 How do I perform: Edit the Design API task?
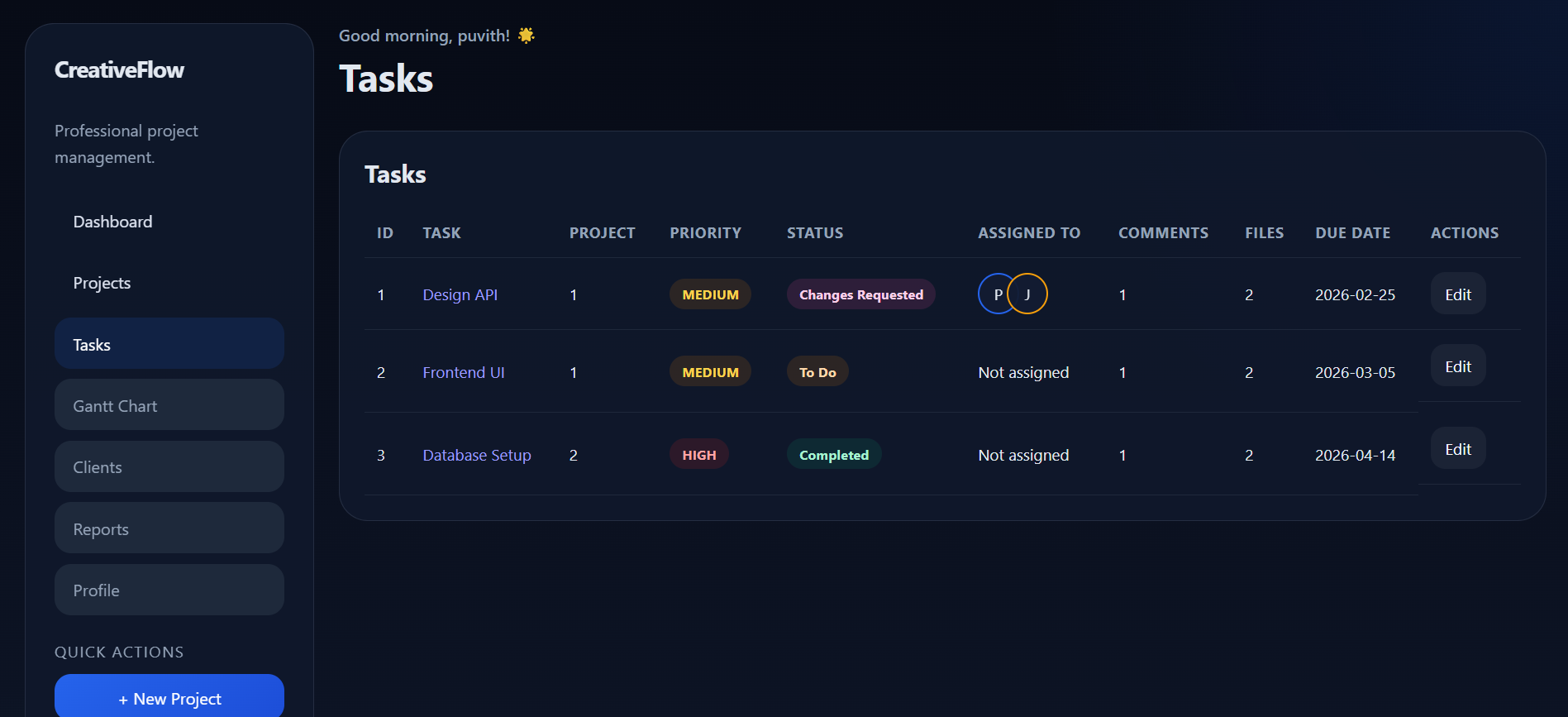(1458, 294)
